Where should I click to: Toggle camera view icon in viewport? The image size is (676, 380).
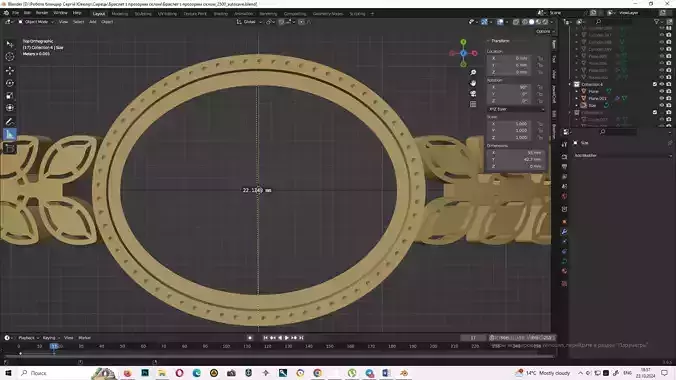[x=473, y=94]
